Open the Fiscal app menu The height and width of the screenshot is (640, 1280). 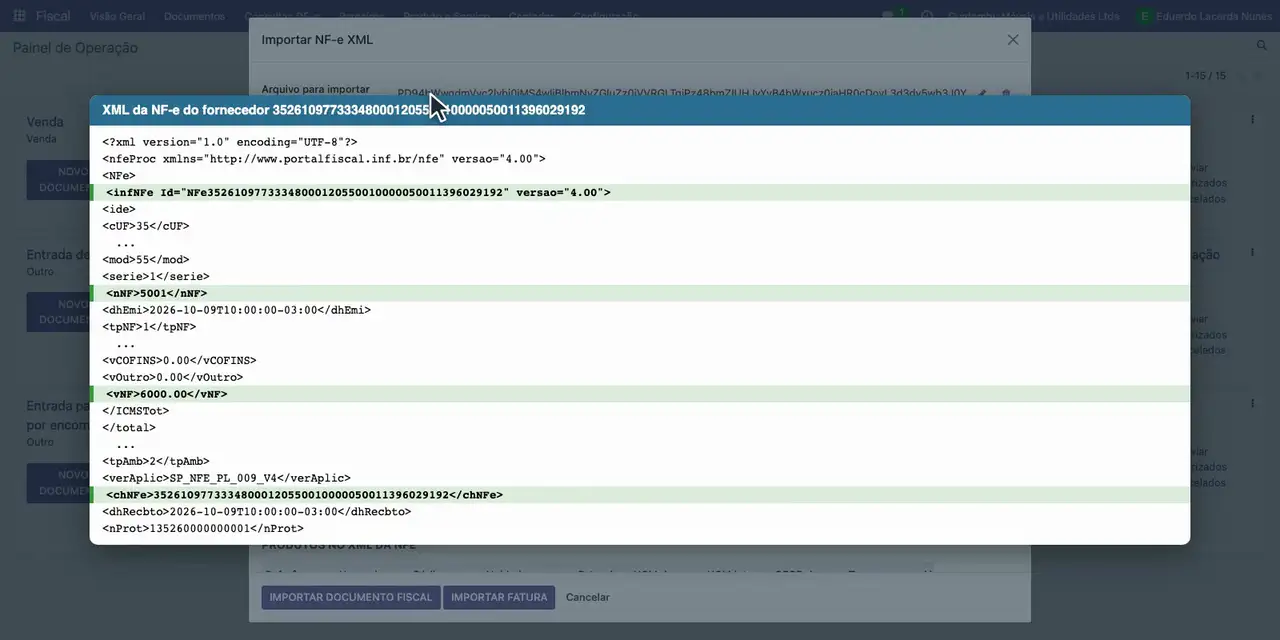coord(53,17)
